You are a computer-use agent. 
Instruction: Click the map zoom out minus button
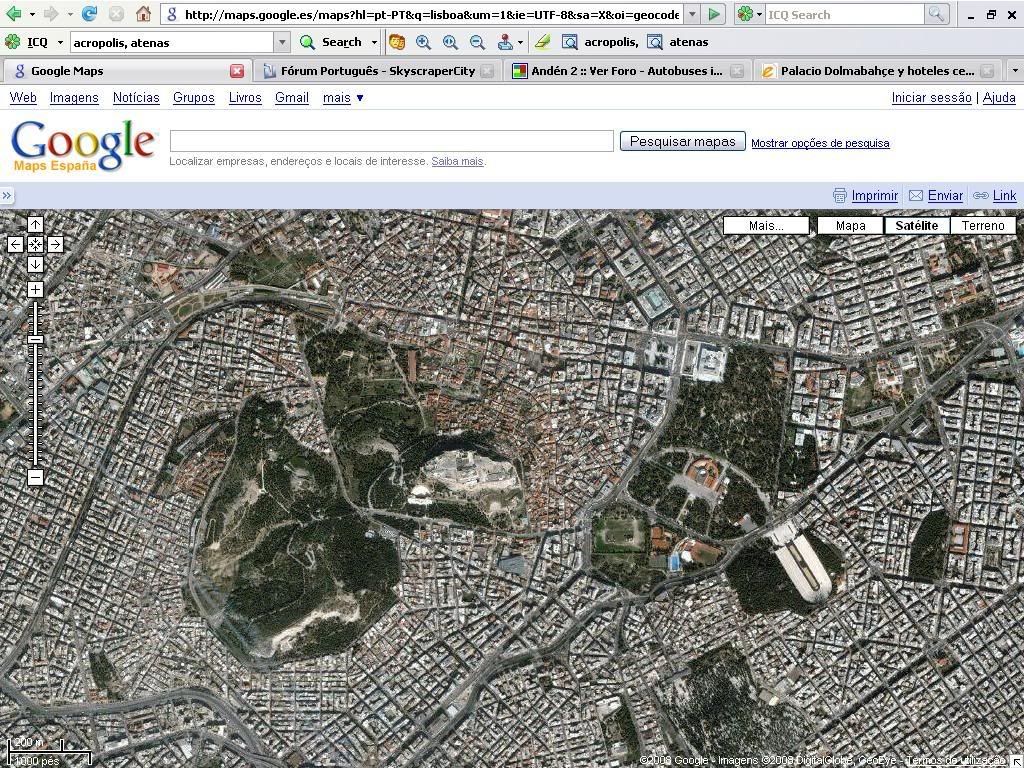pos(35,477)
